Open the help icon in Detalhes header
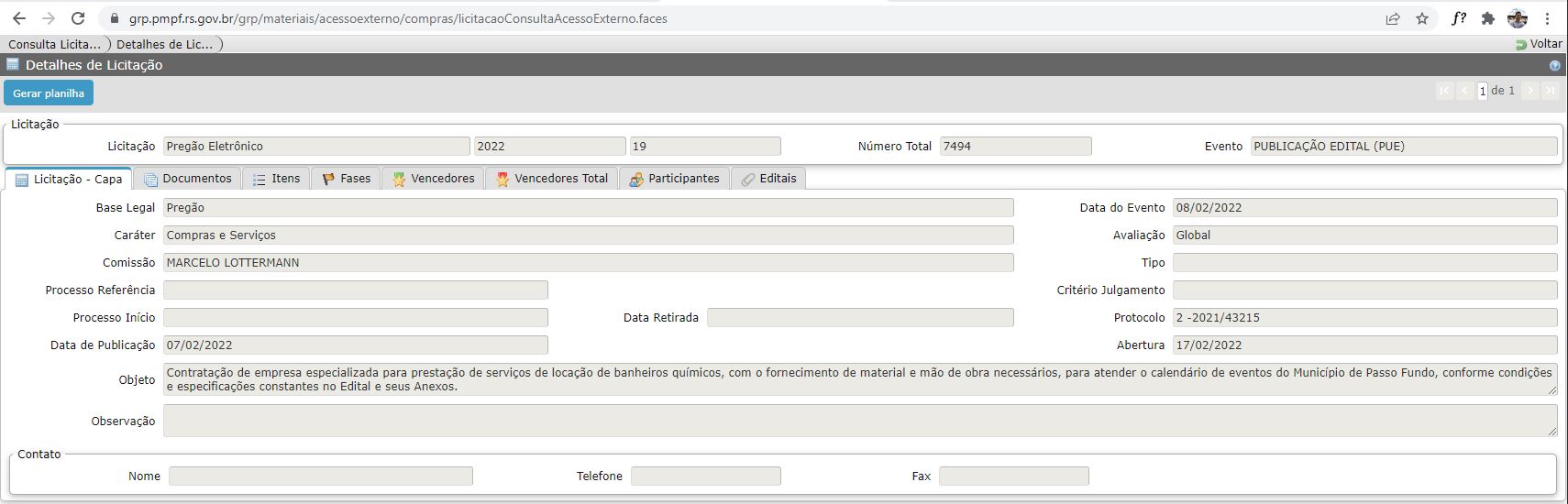This screenshot has width=1568, height=504. coord(1554,66)
